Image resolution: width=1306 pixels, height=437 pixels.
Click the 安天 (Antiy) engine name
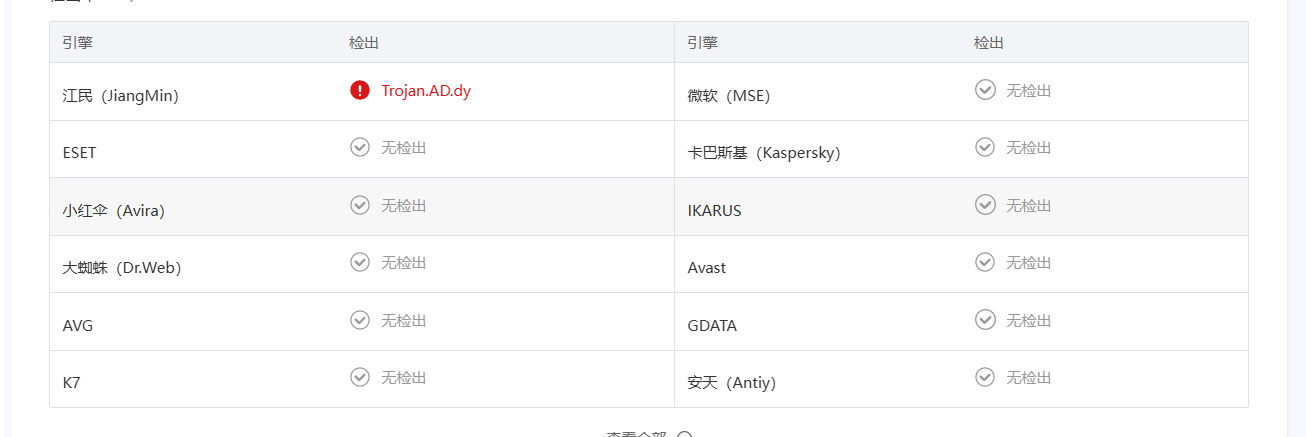coord(731,383)
